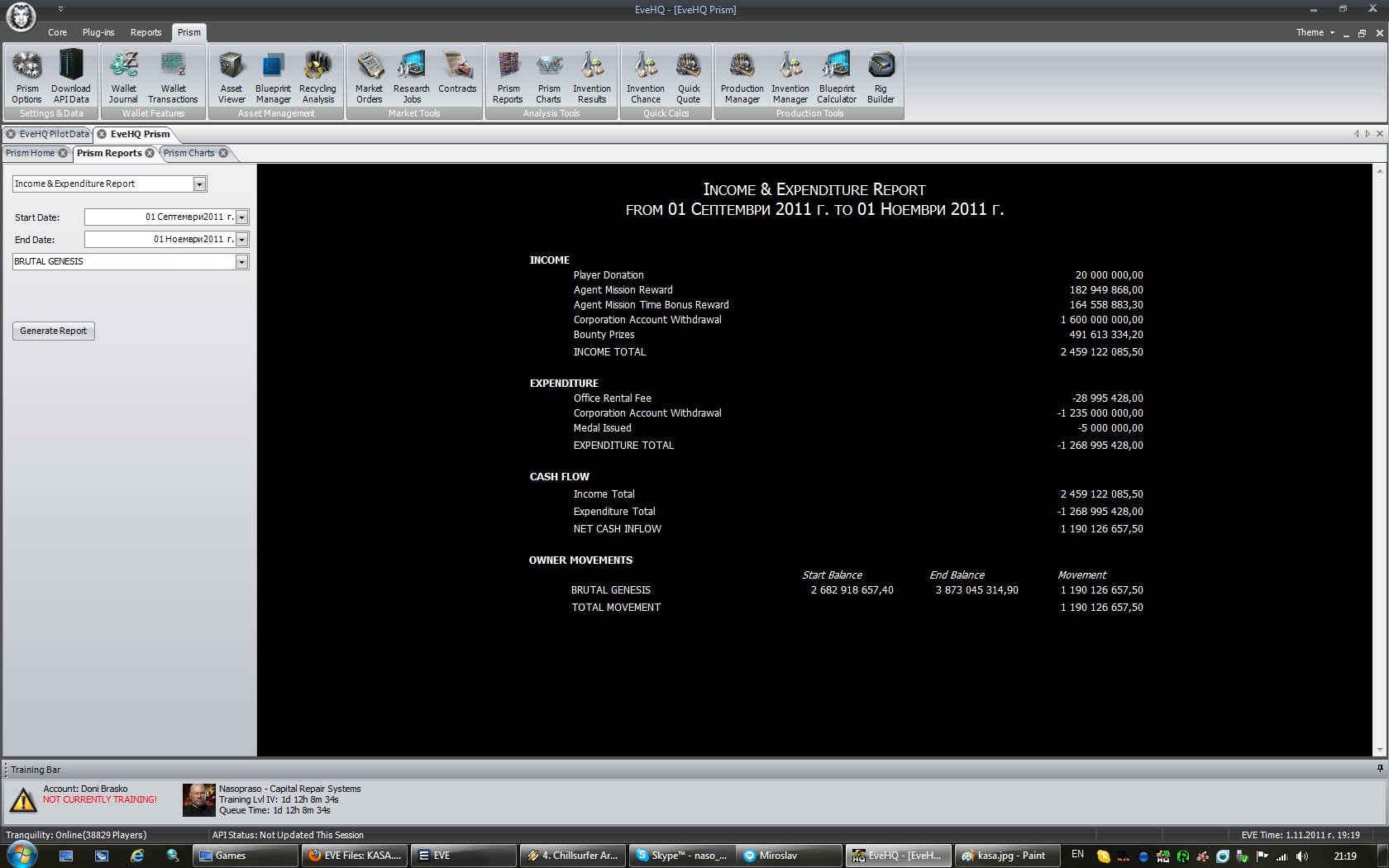The height and width of the screenshot is (868, 1389).
Task: Open Wallet Transactions
Action: (173, 76)
